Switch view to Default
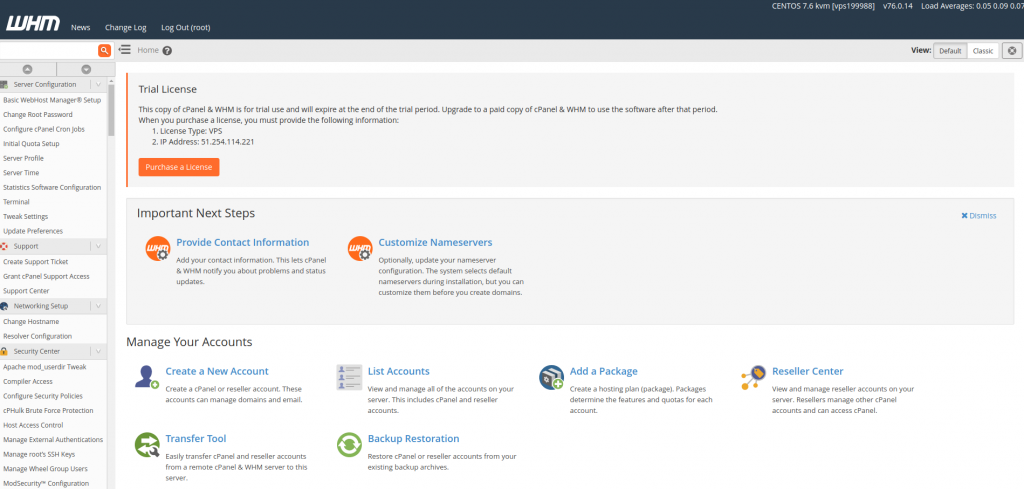 point(949,50)
